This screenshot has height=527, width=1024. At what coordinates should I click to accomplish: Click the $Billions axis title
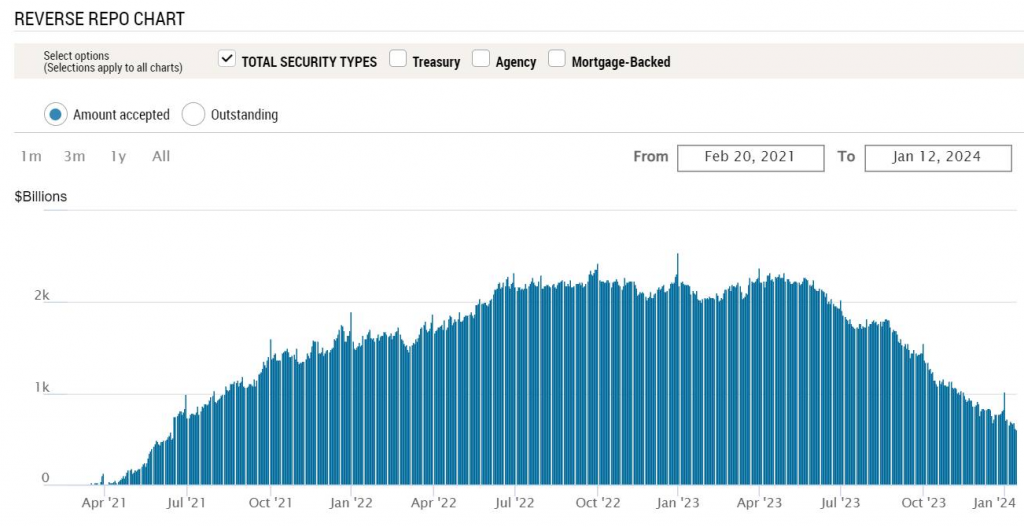(x=41, y=197)
